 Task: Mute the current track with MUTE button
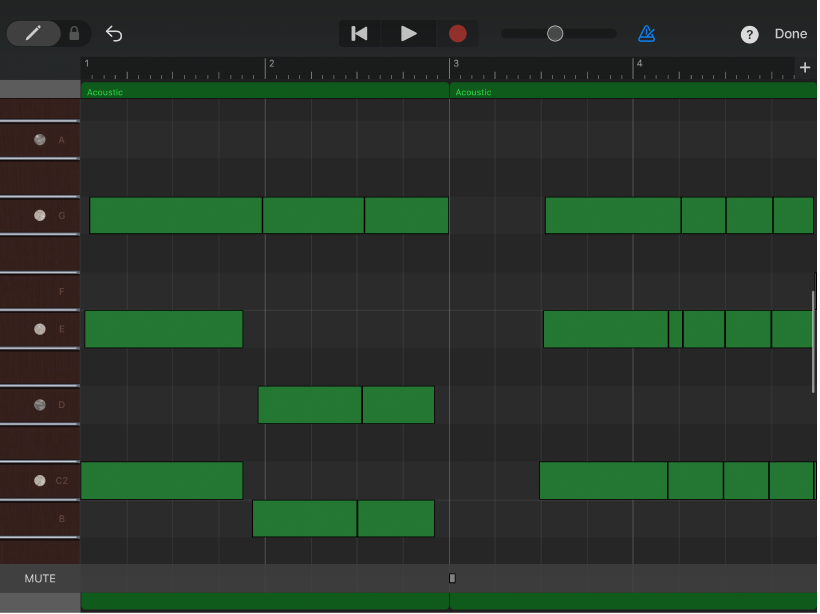[39, 578]
